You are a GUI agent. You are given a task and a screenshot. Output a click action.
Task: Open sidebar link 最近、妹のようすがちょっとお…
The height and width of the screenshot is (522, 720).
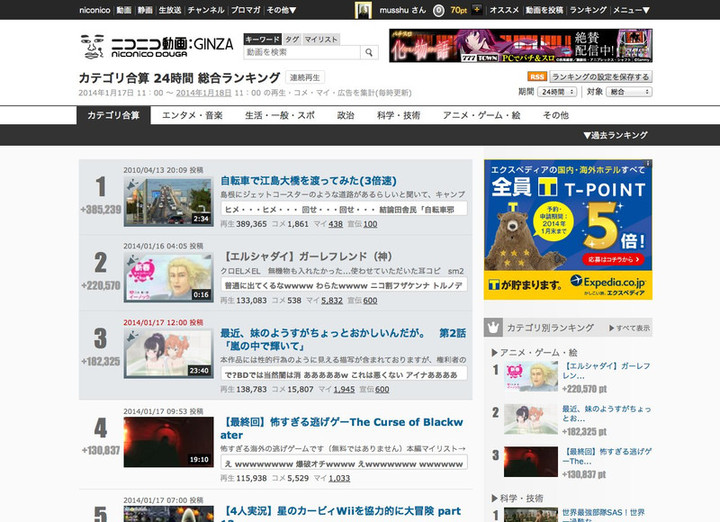(607, 413)
